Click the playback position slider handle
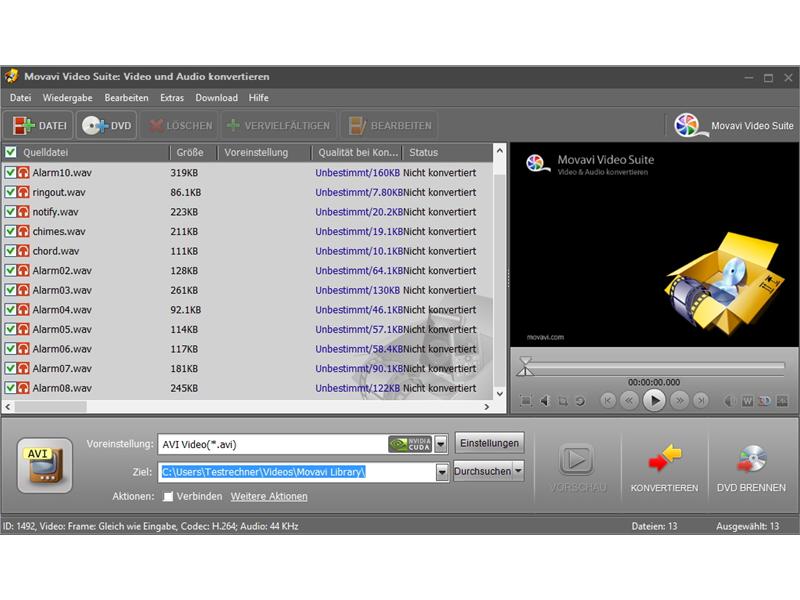 [x=525, y=361]
